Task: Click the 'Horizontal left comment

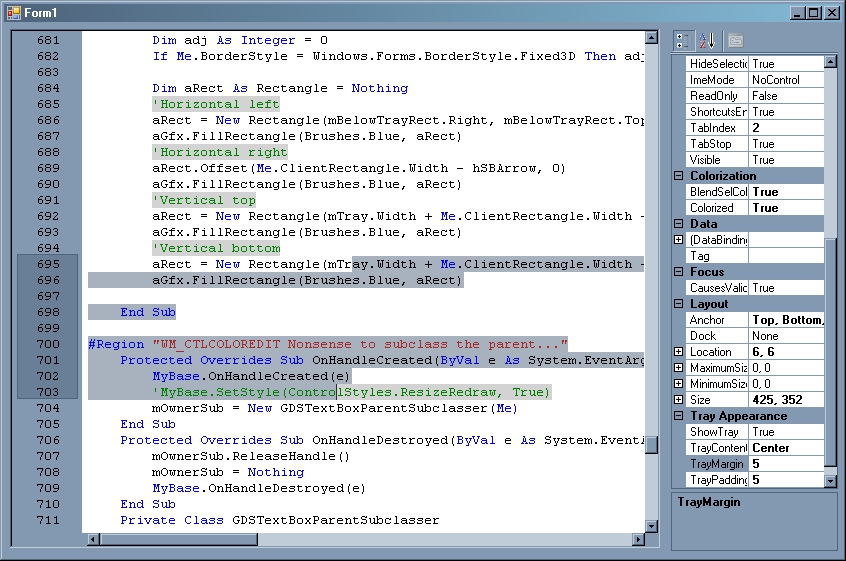Action: [x=216, y=104]
